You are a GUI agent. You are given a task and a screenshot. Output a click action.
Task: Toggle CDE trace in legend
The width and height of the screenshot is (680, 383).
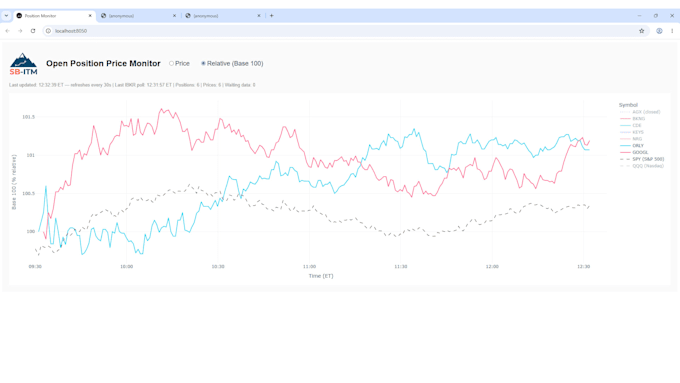point(631,125)
